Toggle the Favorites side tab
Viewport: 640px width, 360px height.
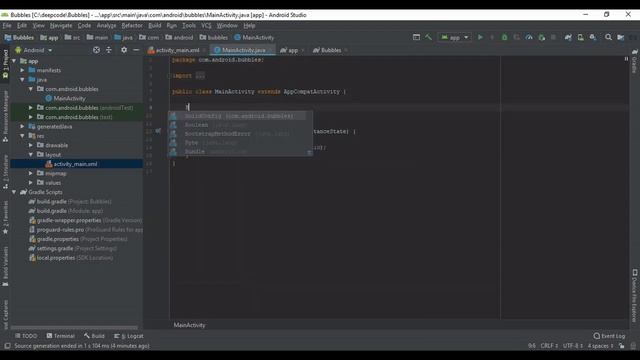[x=5, y=218]
